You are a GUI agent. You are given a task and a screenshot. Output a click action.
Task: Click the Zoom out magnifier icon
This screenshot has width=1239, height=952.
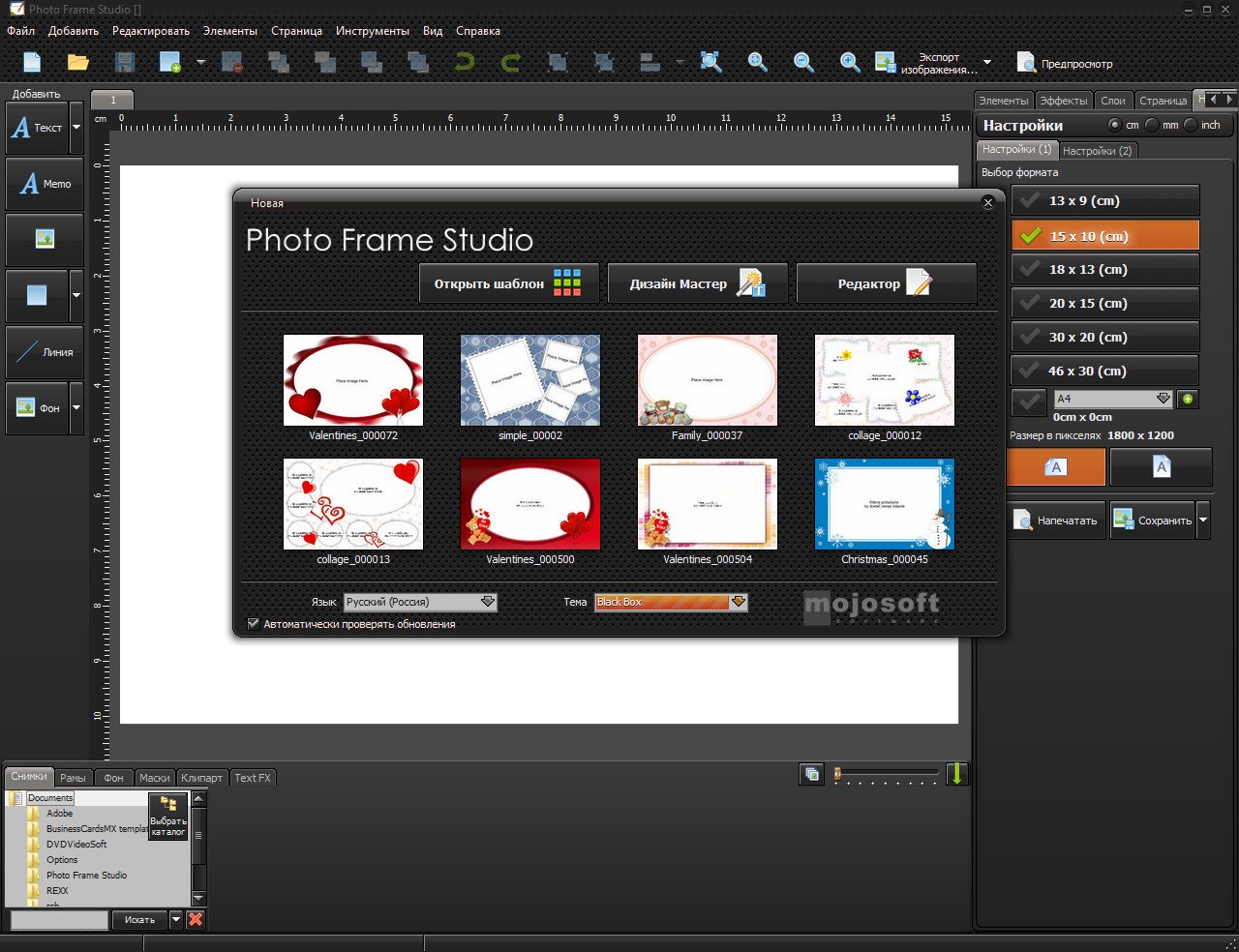pyautogui.click(x=803, y=62)
